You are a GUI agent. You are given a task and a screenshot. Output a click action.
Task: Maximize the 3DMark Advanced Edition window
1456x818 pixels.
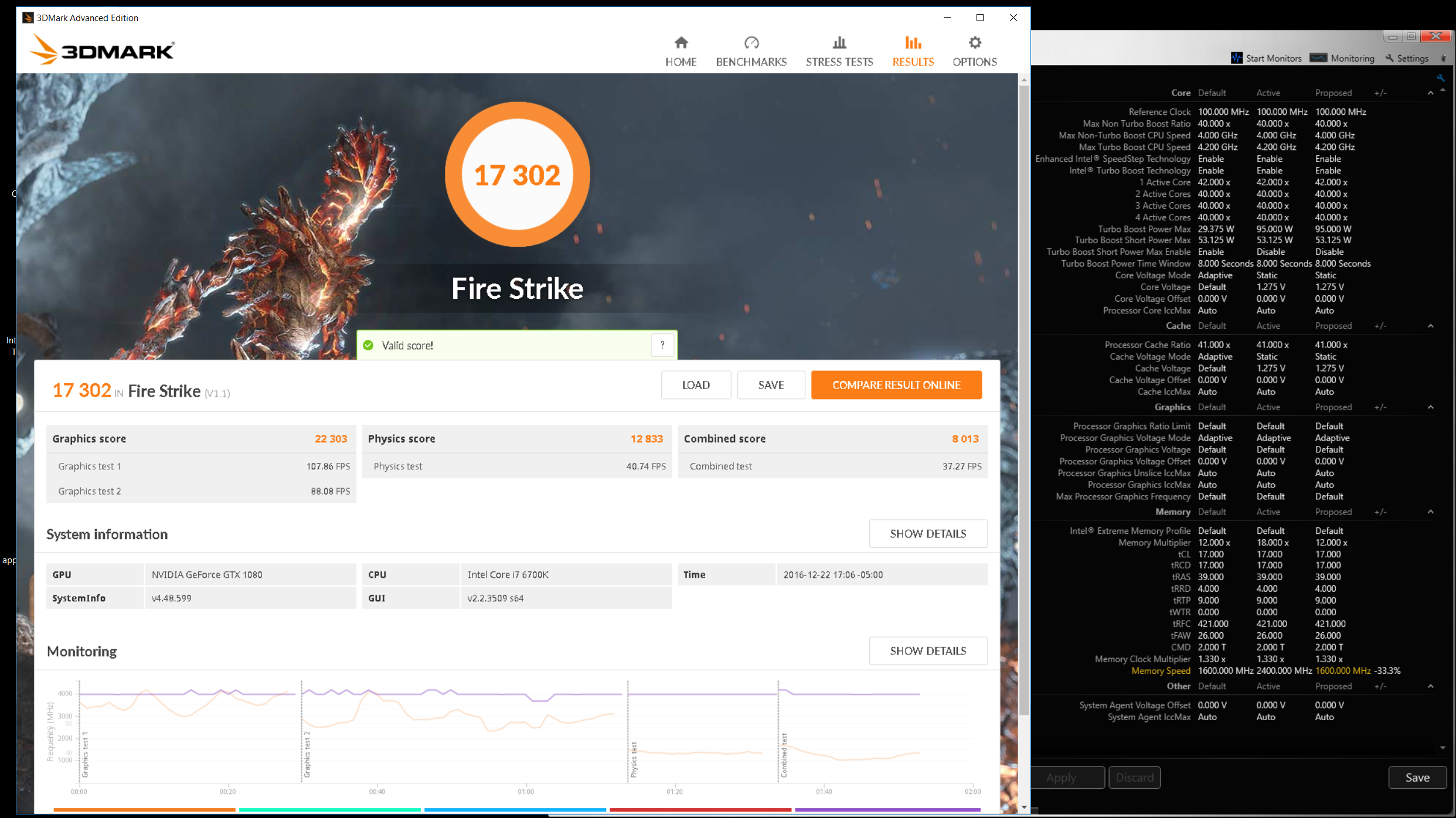click(x=979, y=18)
